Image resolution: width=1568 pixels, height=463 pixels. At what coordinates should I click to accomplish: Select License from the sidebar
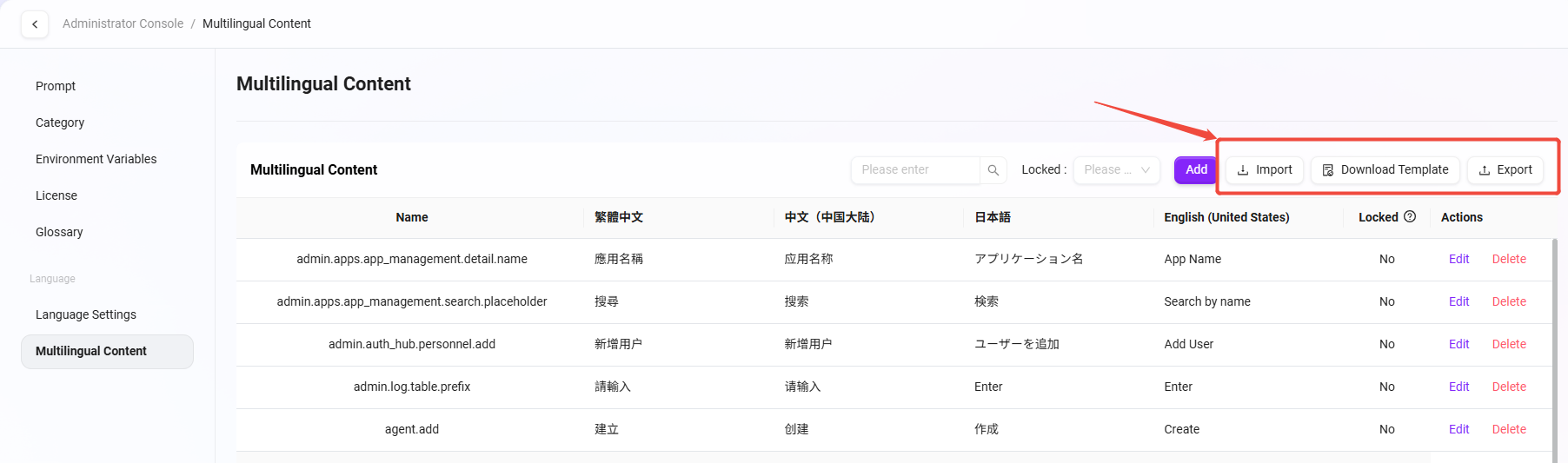coord(56,195)
